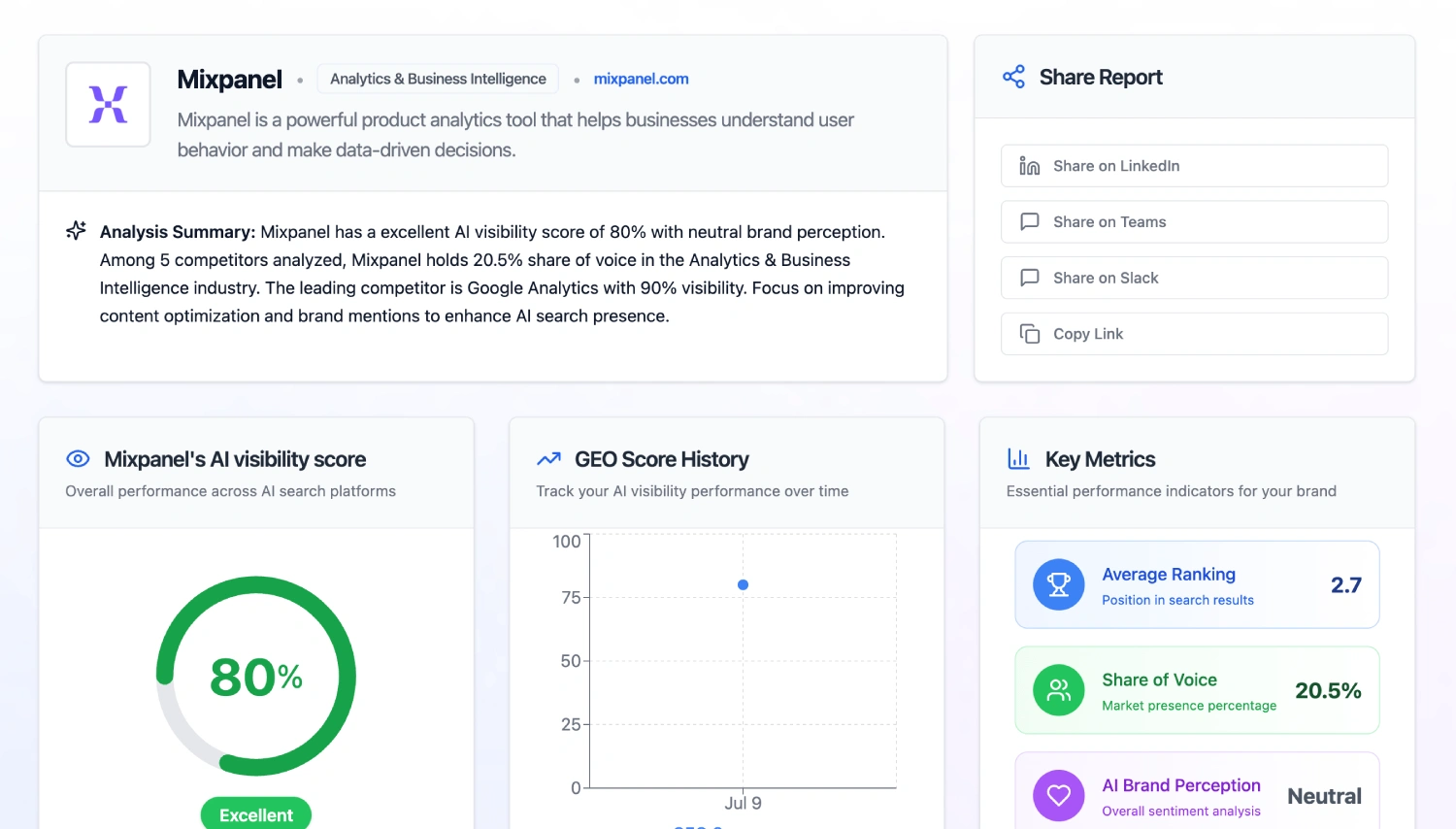Click the sparkle icon beside Analysis Summary
This screenshot has width=1456, height=829.
tap(76, 231)
